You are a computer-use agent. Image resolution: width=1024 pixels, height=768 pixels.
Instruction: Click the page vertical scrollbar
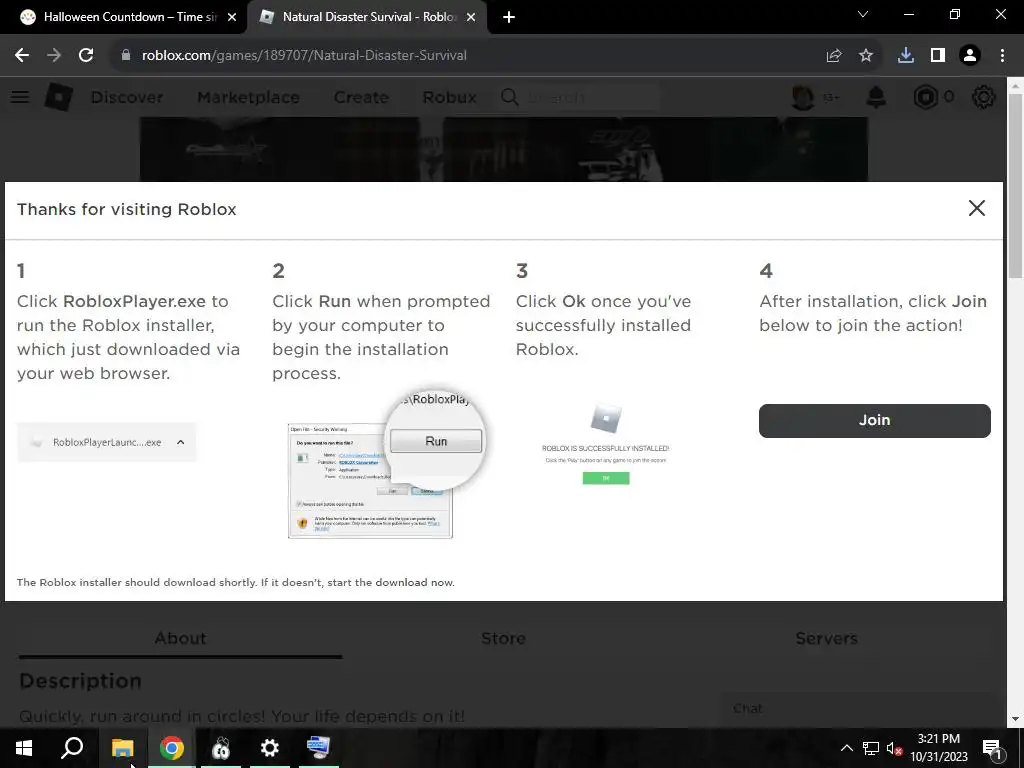pos(1016,186)
